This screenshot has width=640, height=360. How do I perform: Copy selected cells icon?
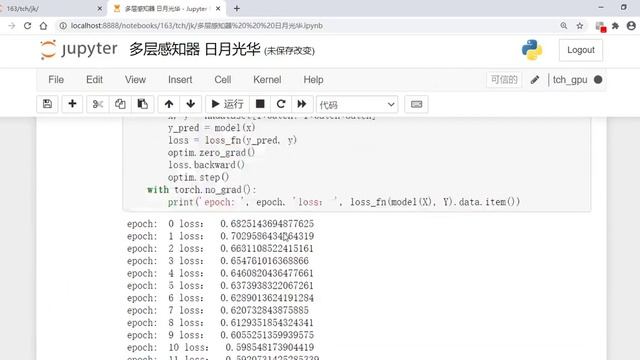pos(120,104)
